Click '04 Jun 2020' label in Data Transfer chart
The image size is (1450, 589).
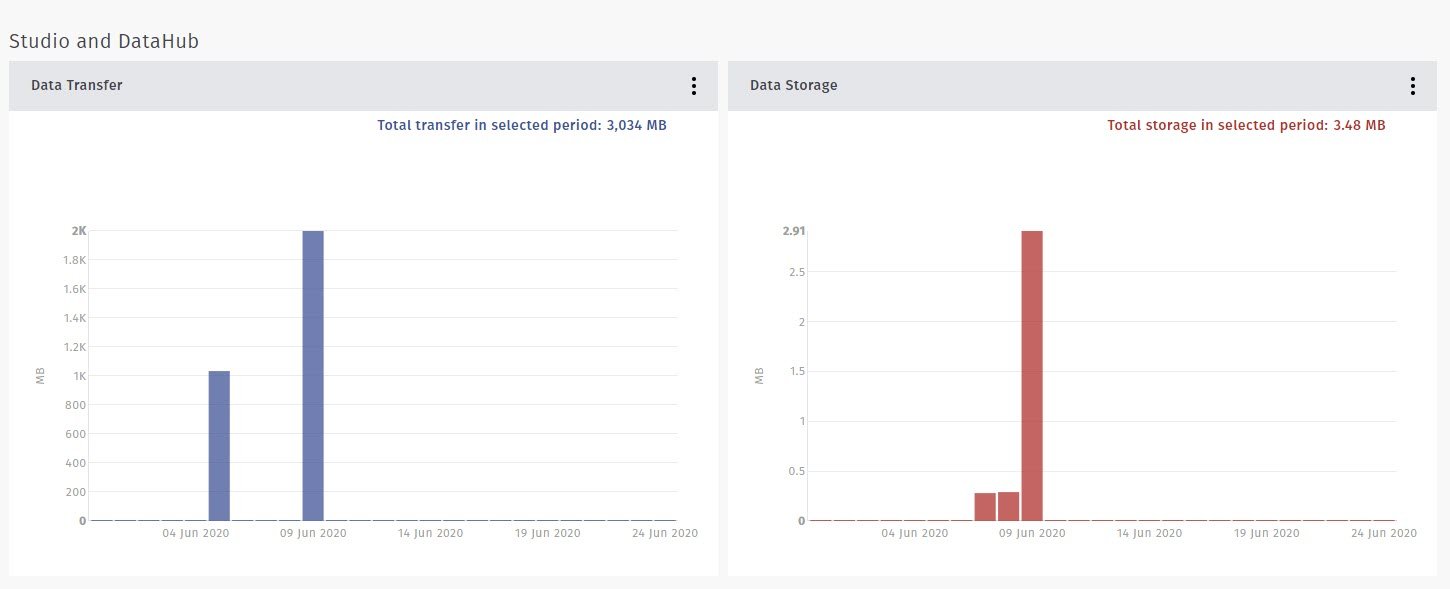click(x=196, y=534)
